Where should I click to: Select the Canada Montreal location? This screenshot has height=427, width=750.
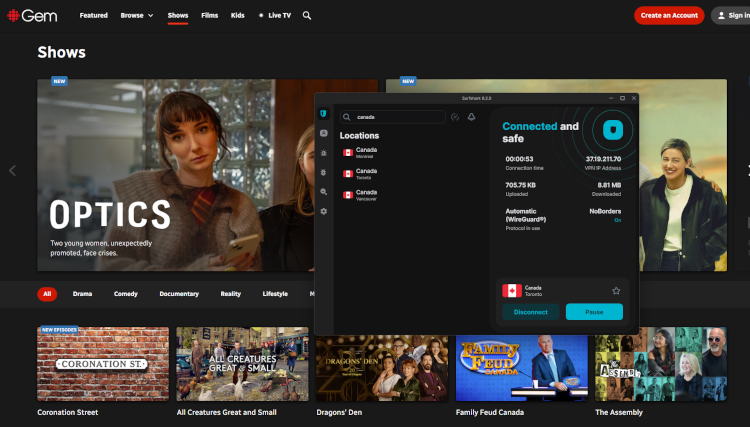tap(360, 153)
